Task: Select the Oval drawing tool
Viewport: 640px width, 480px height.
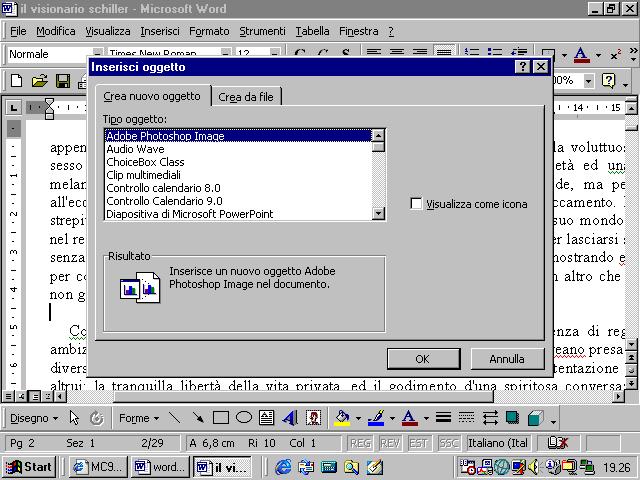Action: point(244,418)
